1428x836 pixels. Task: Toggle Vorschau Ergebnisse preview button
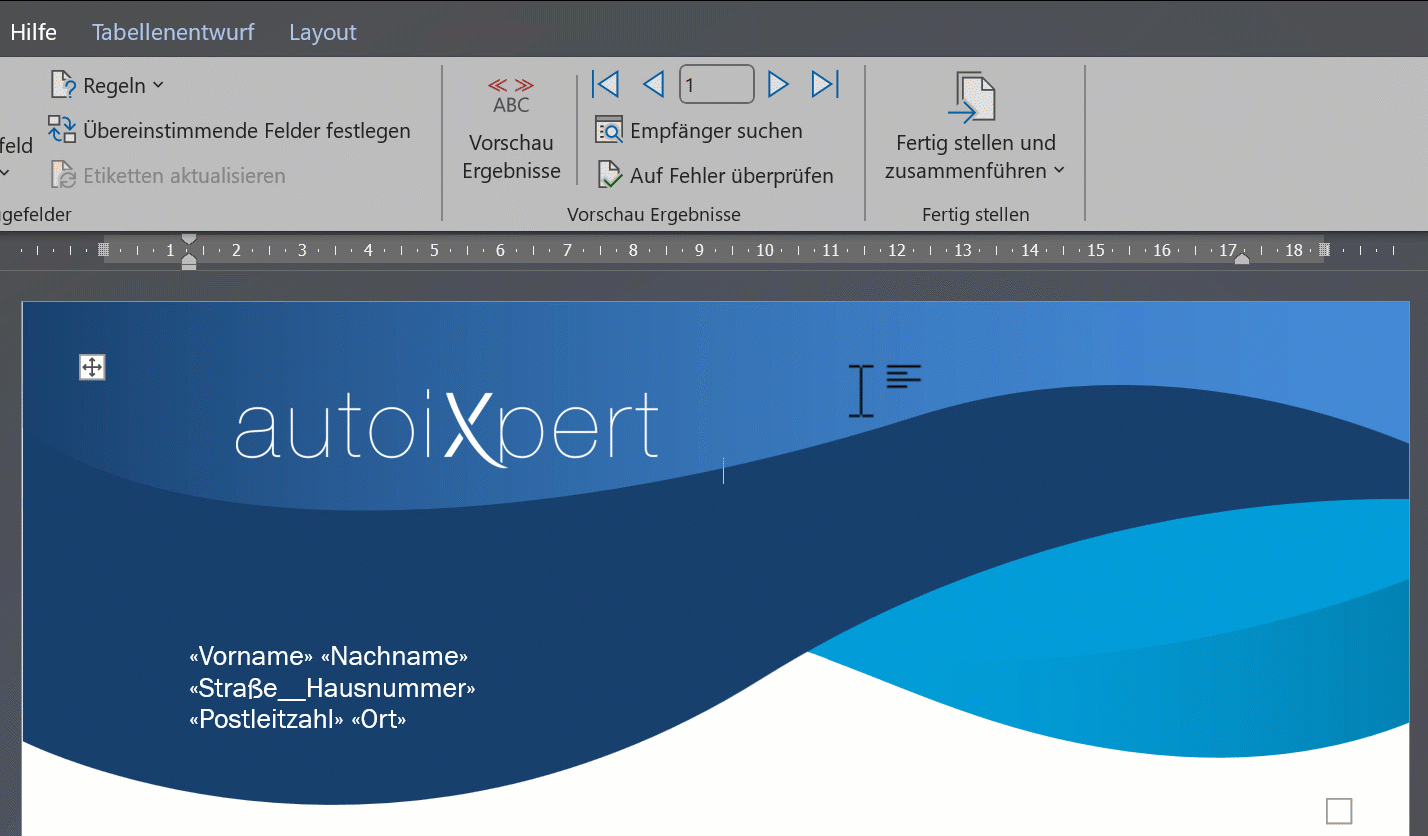tap(511, 127)
